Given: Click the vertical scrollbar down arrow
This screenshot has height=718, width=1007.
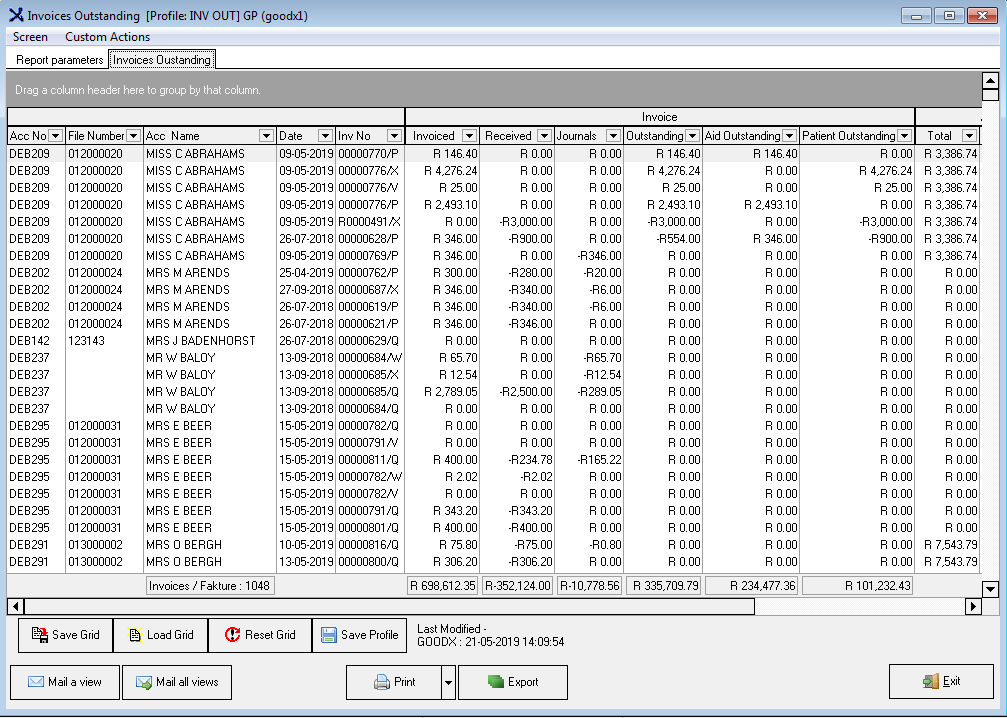Looking at the screenshot, I should [990, 589].
